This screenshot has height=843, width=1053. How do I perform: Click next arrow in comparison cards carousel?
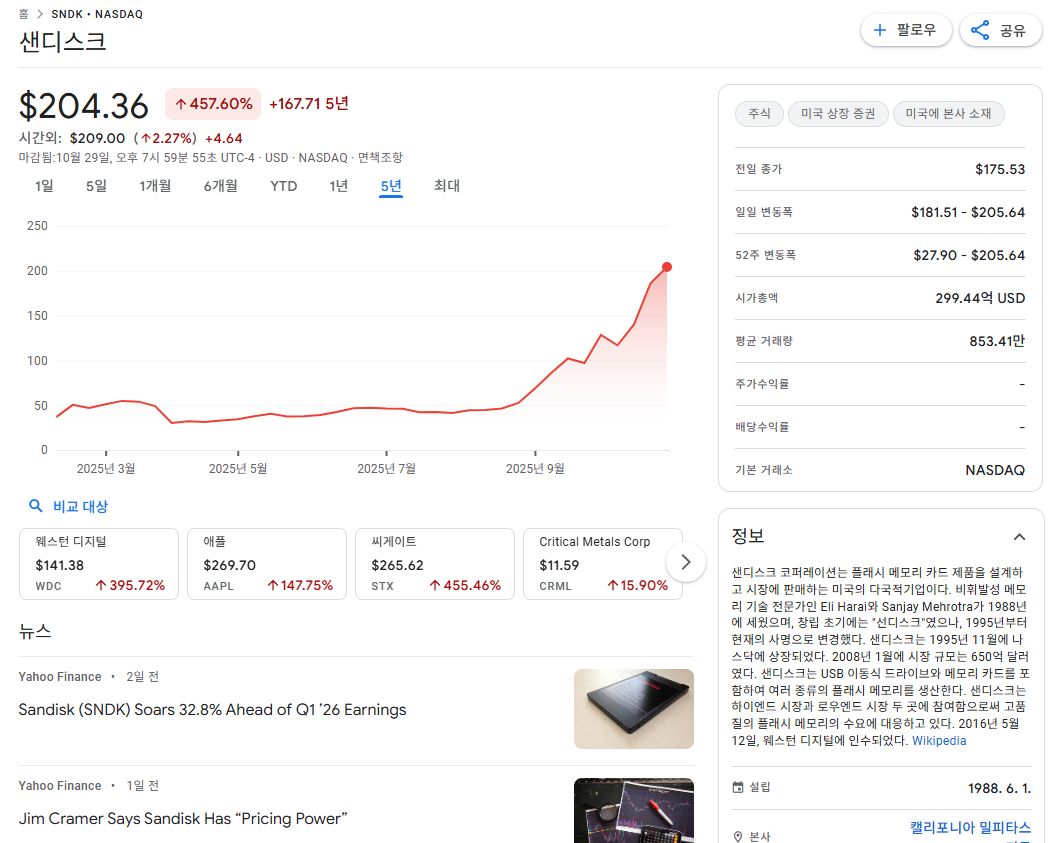click(685, 562)
